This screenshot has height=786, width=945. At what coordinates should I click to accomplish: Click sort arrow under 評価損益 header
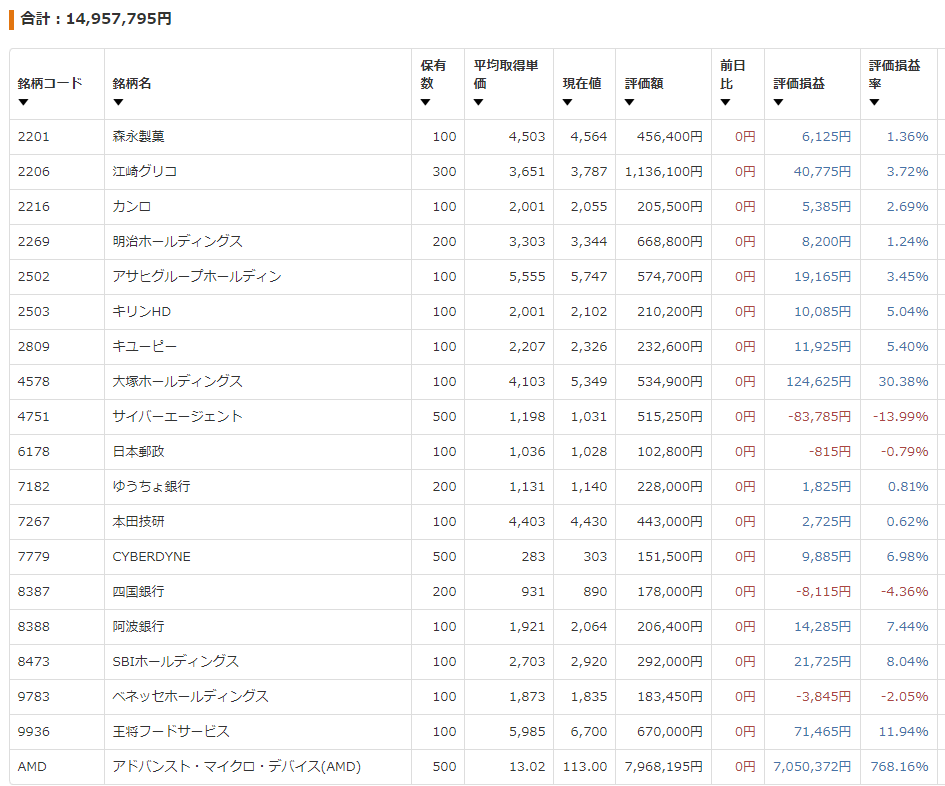[x=778, y=102]
